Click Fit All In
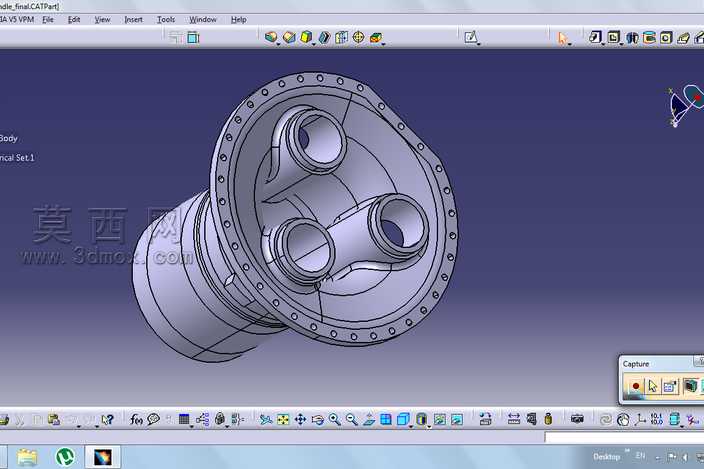 pos(283,420)
